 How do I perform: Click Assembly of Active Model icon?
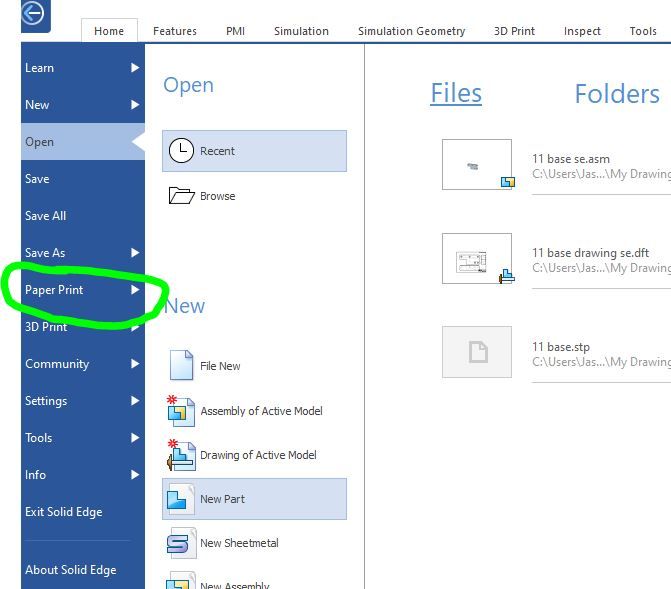(181, 411)
